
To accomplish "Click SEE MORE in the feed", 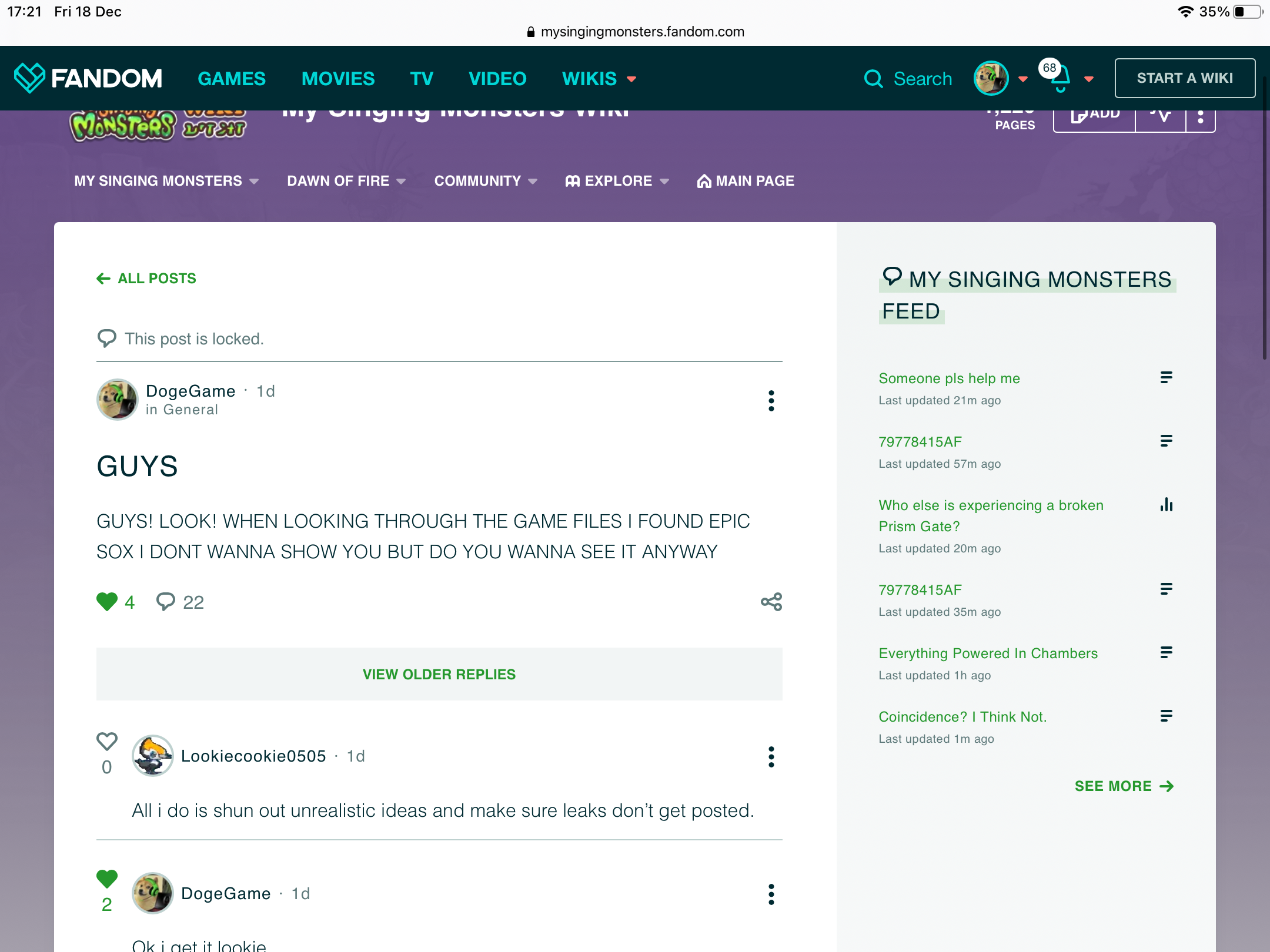I will (x=1124, y=786).
